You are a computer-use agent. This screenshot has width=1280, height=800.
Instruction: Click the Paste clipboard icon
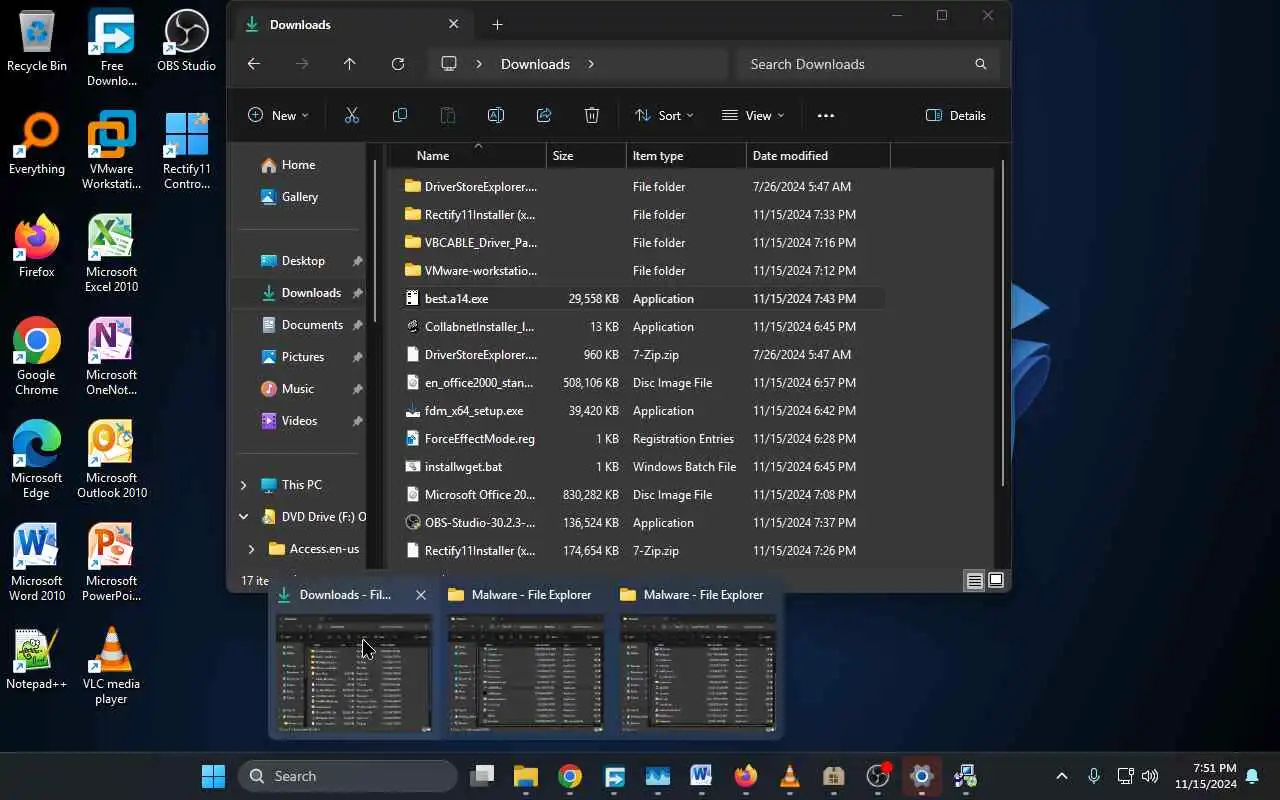click(447, 115)
